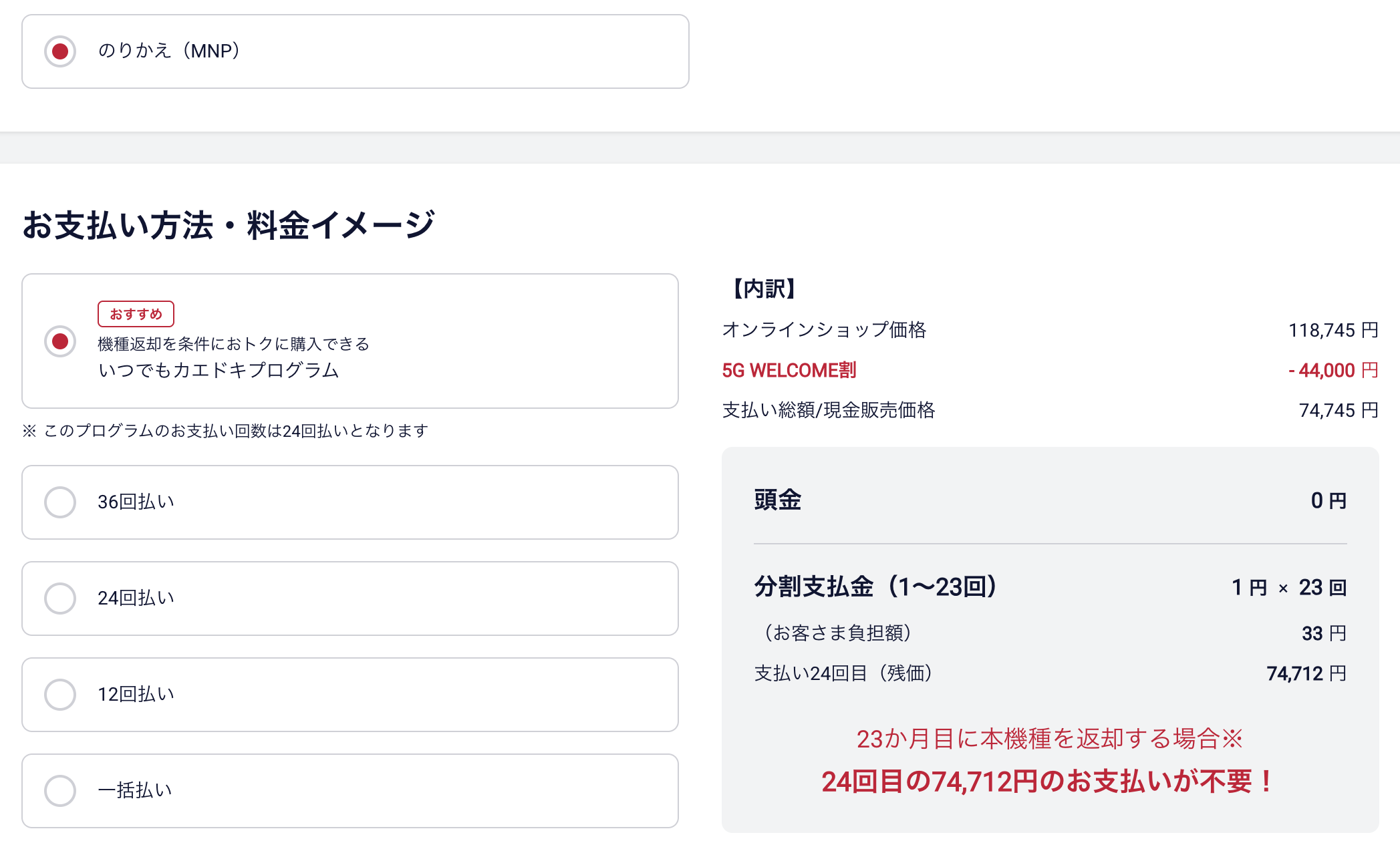Click the 【内訳】 breakdown heading
1400x849 pixels.
coord(764,289)
